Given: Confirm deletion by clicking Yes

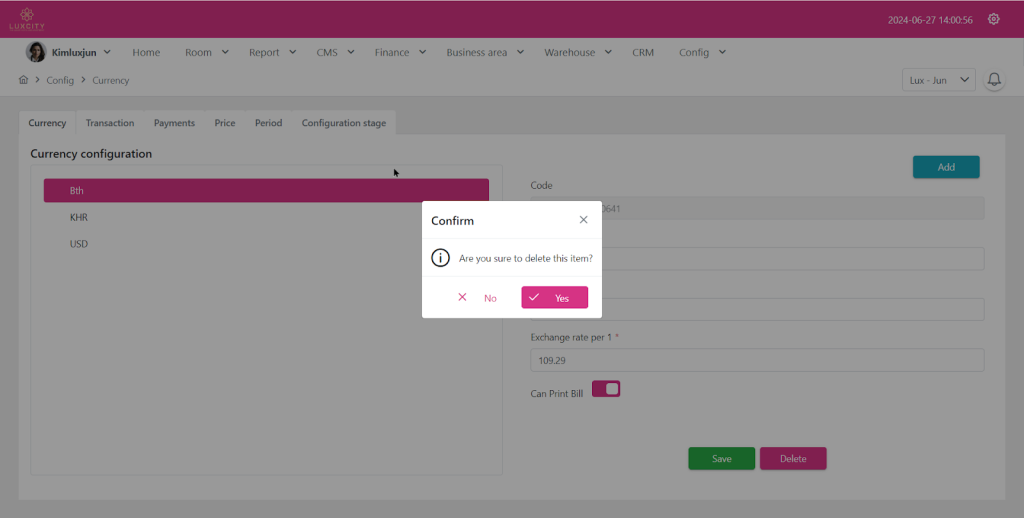Looking at the screenshot, I should (x=554, y=298).
